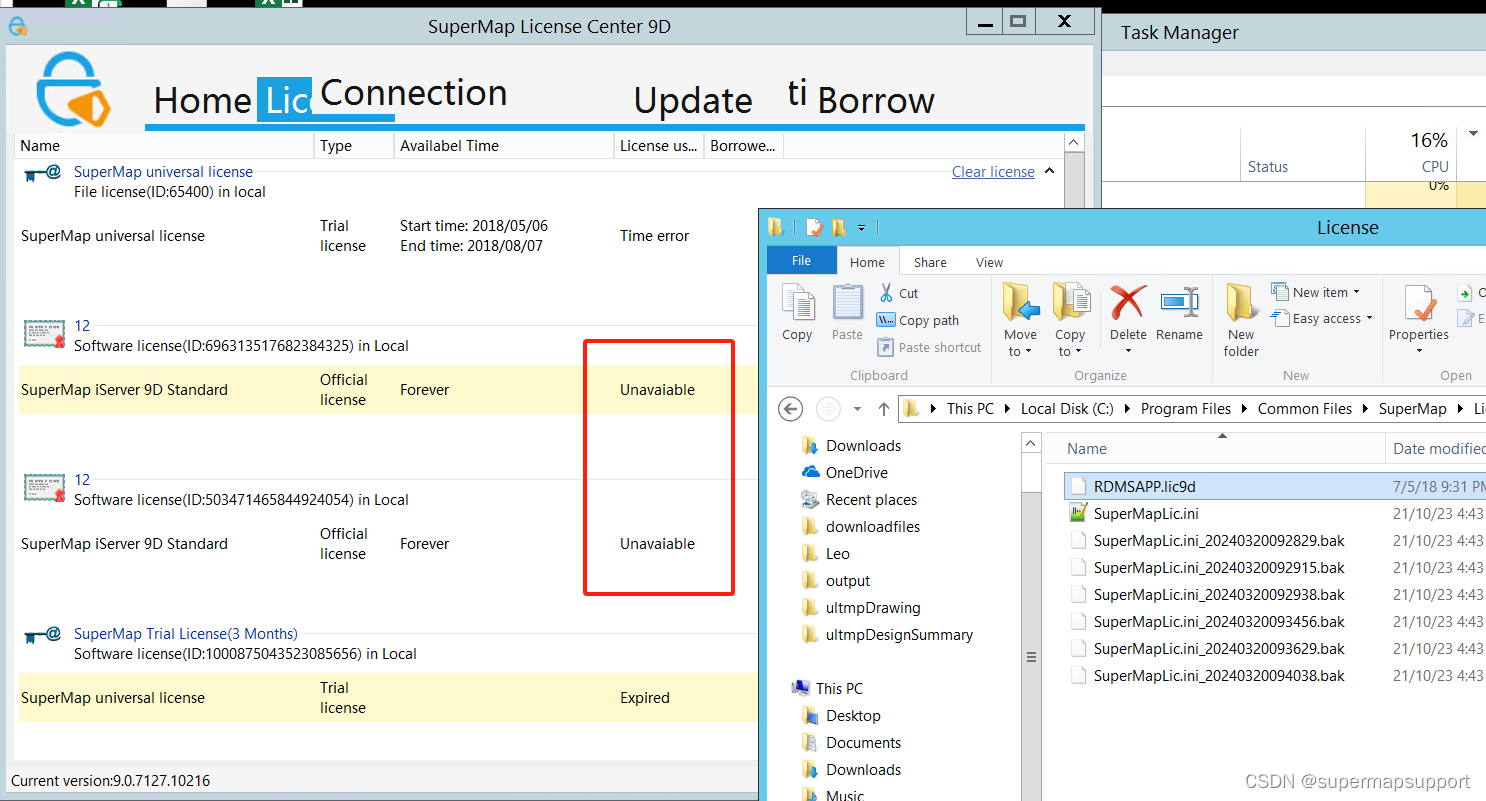Click the SuperMap universal license heading link

click(163, 171)
